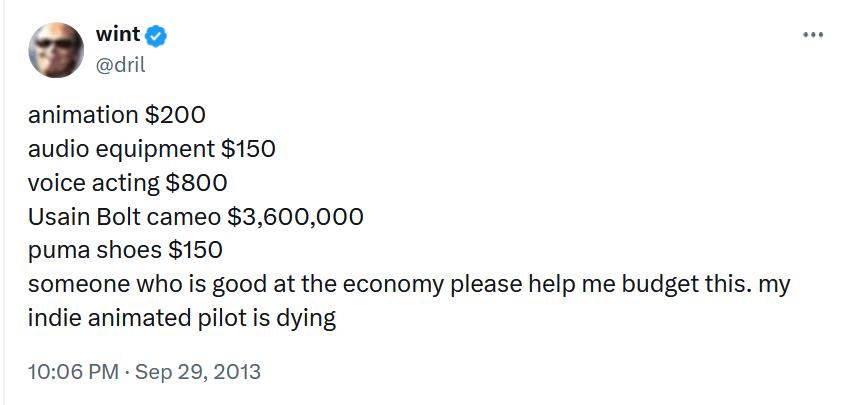Open wint's profile picture

[x=58, y=50]
